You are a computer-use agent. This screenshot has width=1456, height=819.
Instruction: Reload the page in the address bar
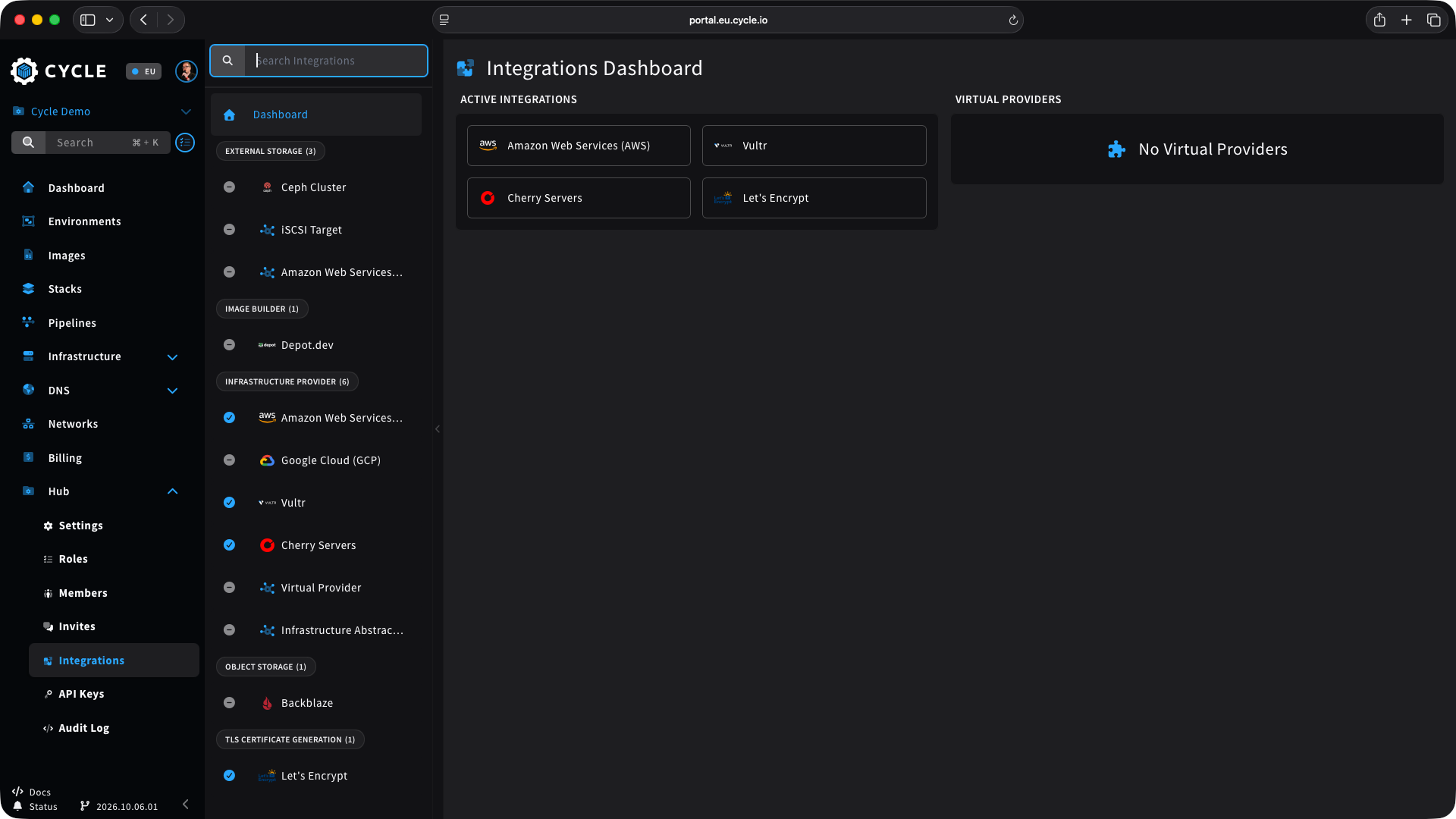1013,20
